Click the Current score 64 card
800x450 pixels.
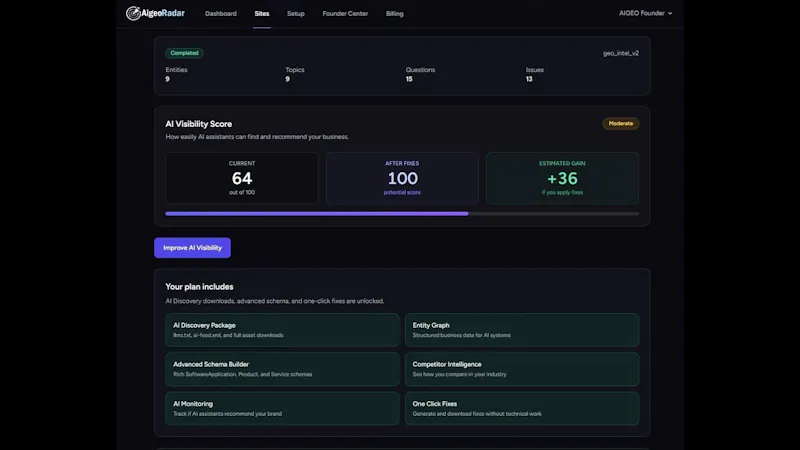pos(242,178)
